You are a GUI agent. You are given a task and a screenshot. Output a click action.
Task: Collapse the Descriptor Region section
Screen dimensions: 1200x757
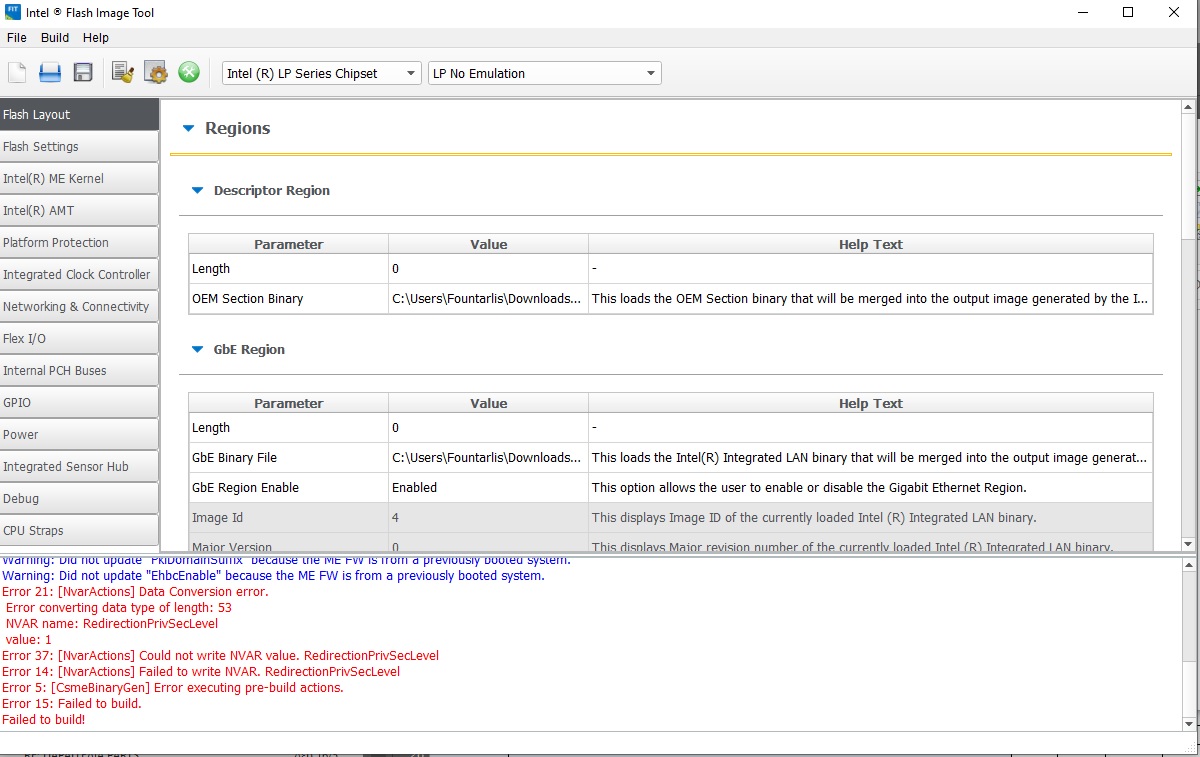pos(197,190)
